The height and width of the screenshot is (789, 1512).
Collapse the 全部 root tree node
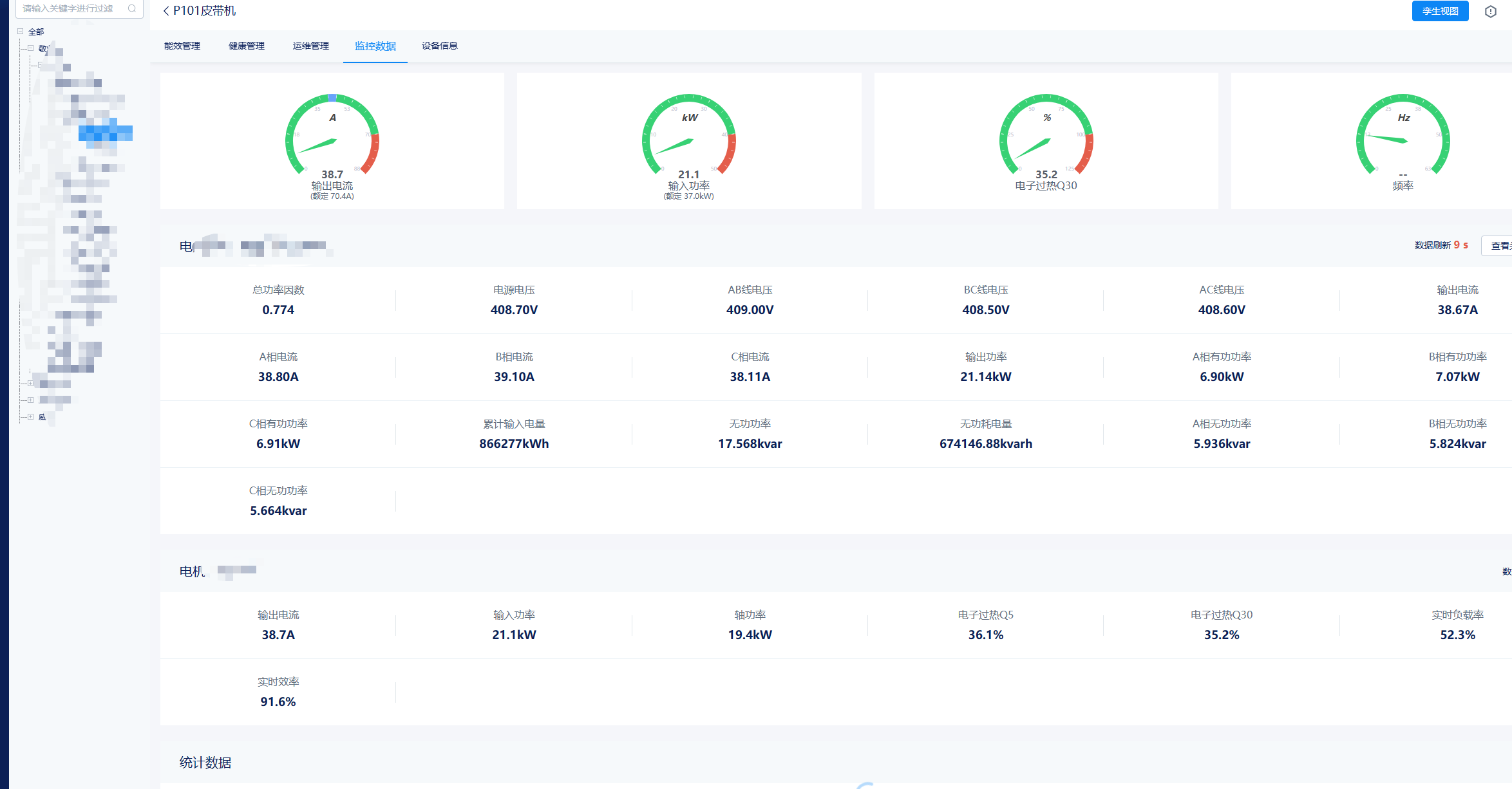pyautogui.click(x=21, y=31)
